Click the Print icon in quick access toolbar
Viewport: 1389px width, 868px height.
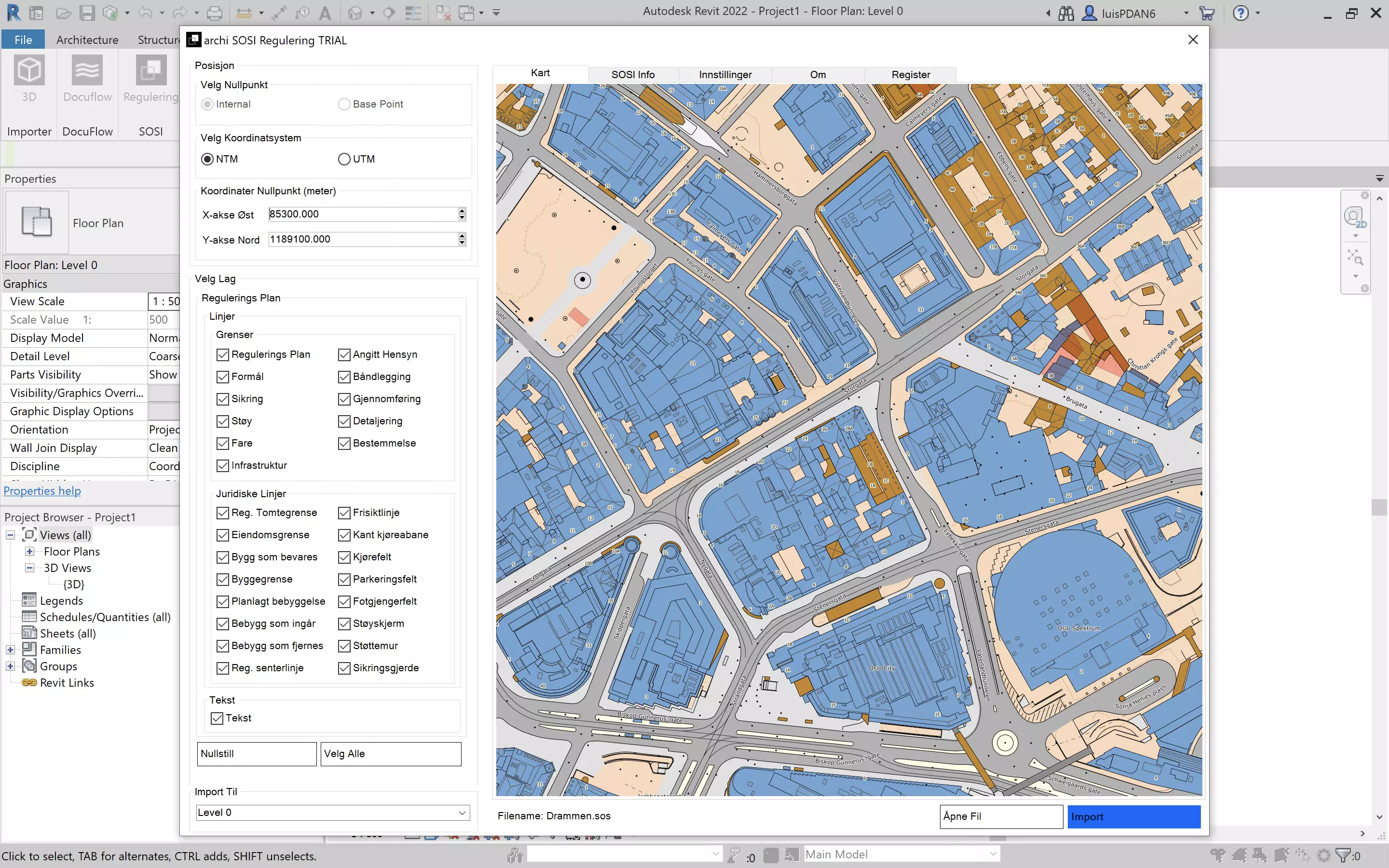215,13
